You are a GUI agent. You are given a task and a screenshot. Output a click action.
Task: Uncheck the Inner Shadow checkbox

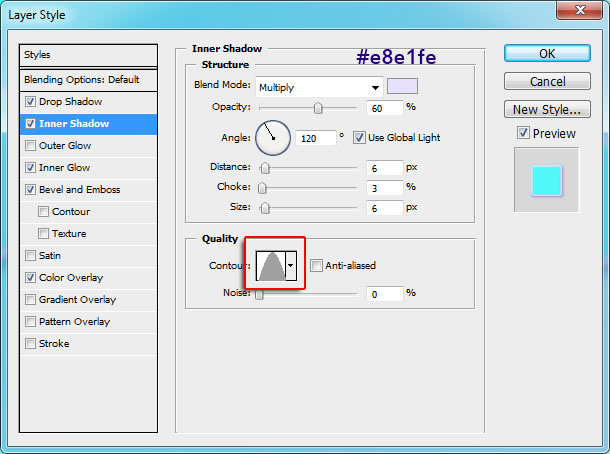(30, 124)
